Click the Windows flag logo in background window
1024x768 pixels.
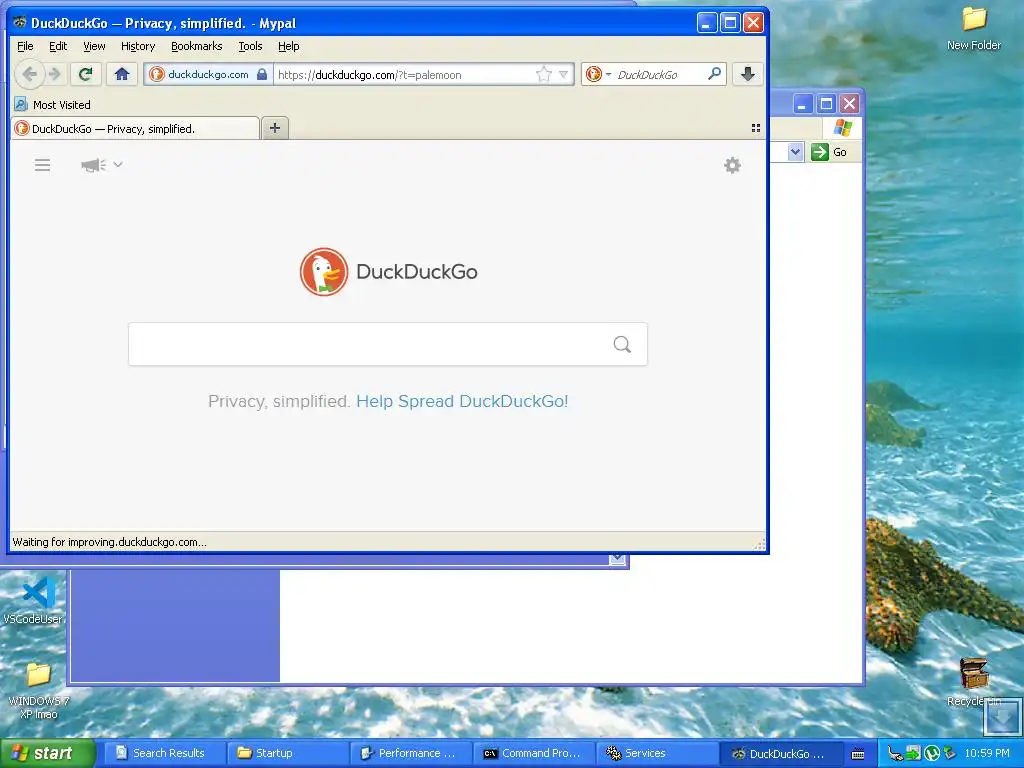[842, 127]
